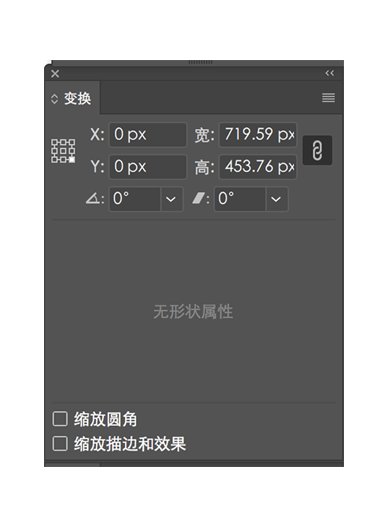
Task: Cycle panel view with up-down arrows by 变换
Action: tap(54, 99)
